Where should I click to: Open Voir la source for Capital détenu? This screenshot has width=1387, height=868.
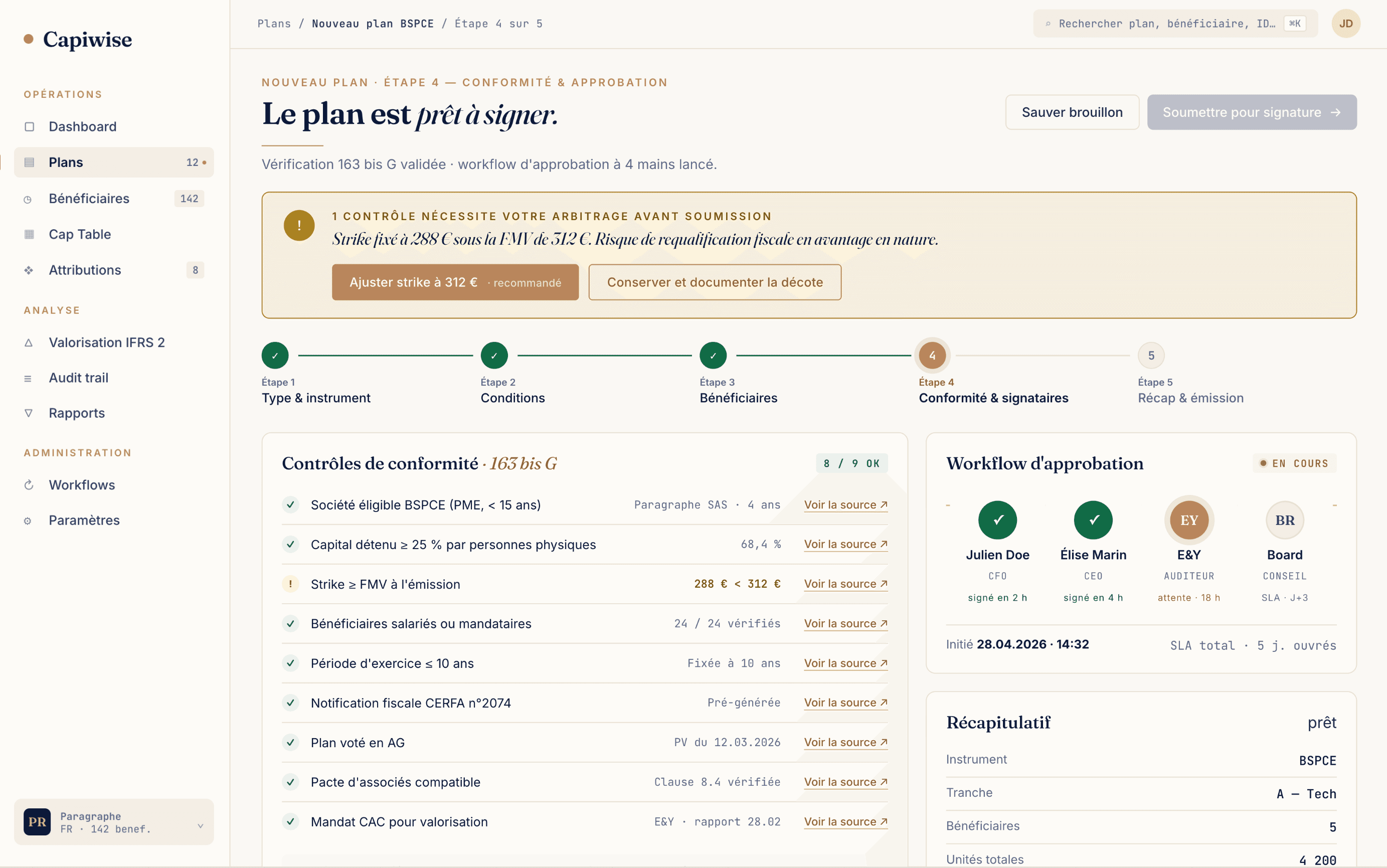click(845, 544)
